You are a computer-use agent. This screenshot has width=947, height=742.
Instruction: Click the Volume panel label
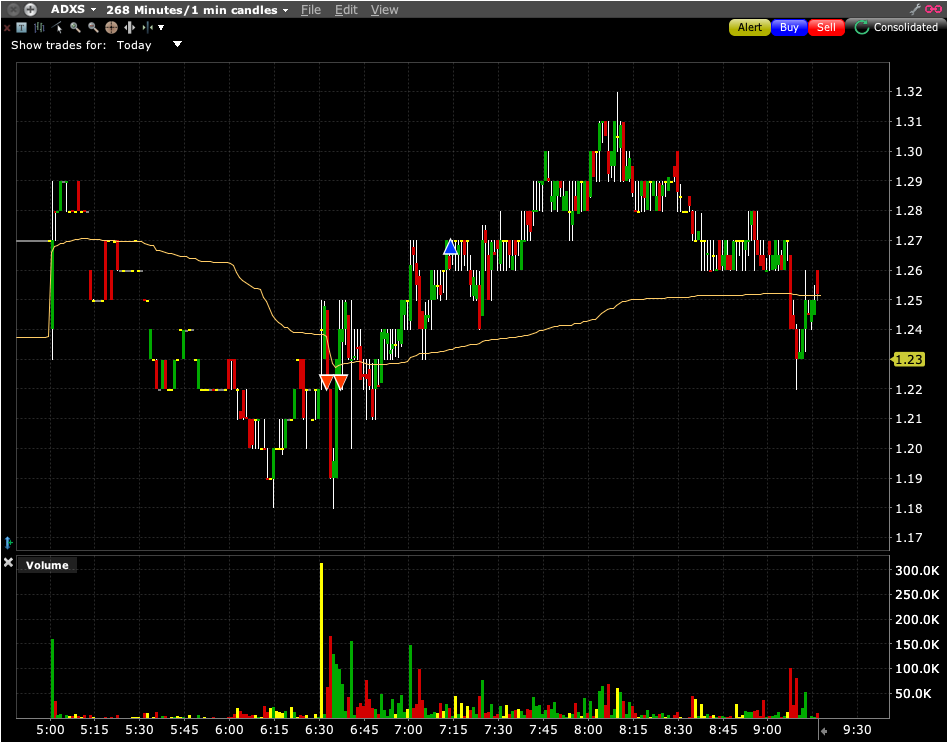point(47,565)
